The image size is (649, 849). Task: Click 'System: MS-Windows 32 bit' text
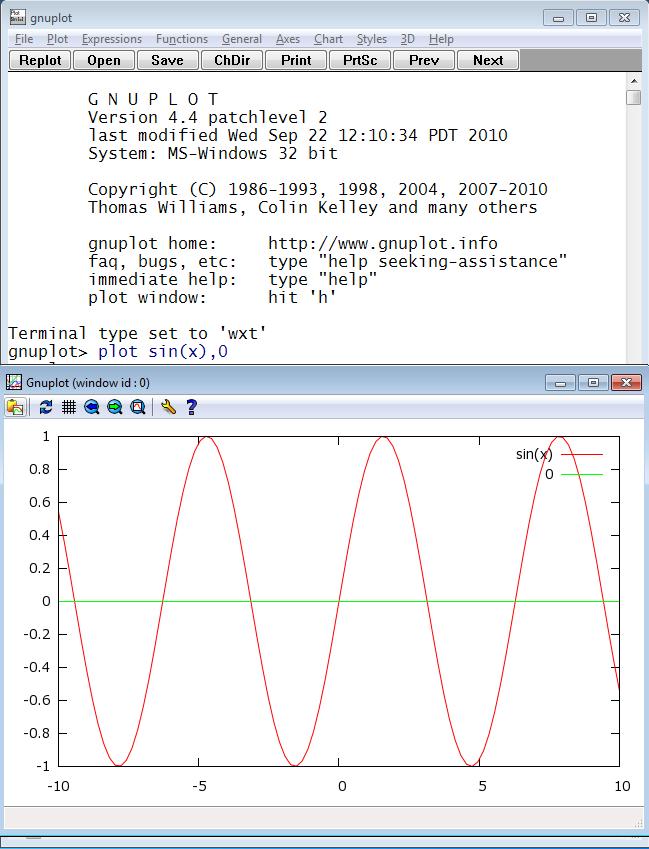[213, 154]
